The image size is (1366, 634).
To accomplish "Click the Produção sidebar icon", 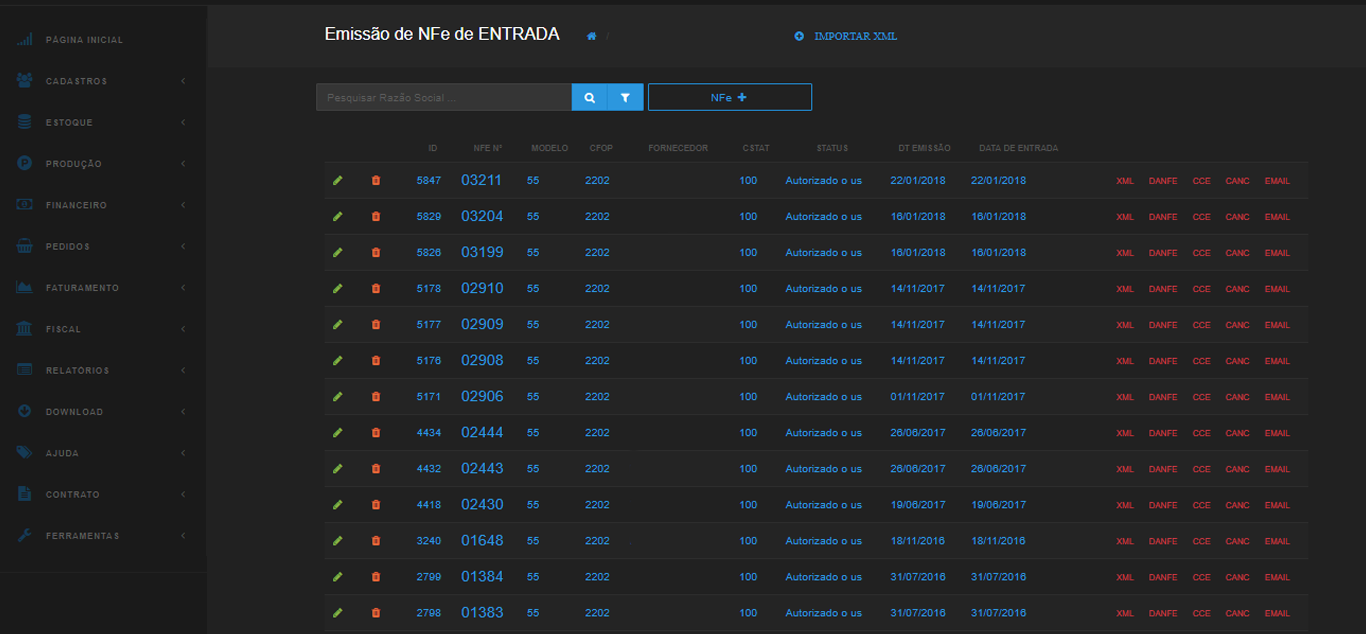I will coord(25,164).
